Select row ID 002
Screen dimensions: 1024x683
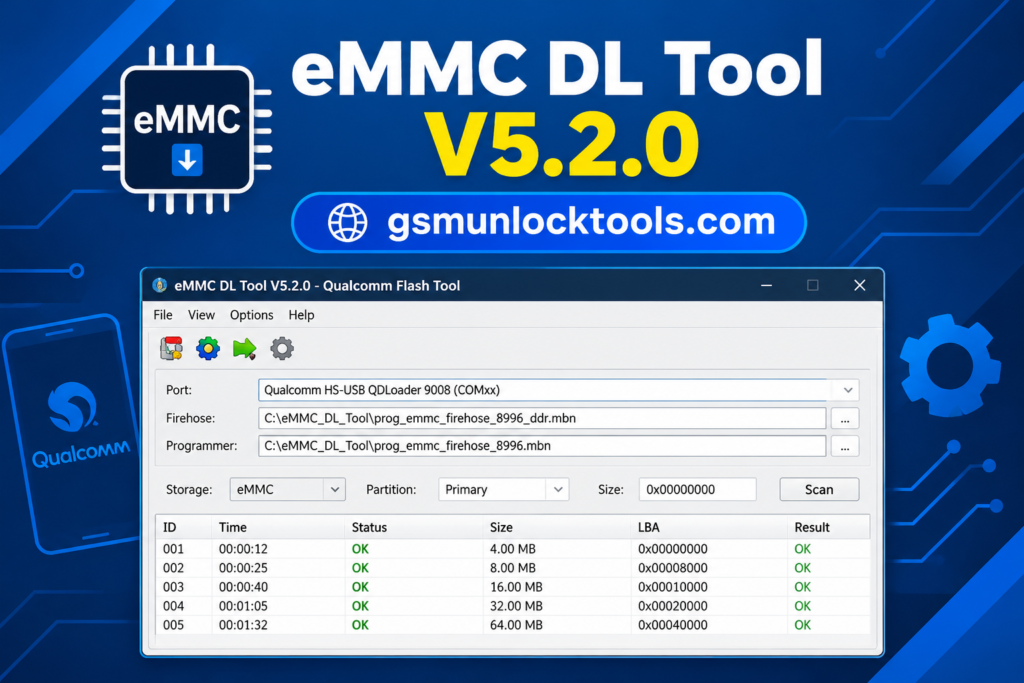click(513, 567)
